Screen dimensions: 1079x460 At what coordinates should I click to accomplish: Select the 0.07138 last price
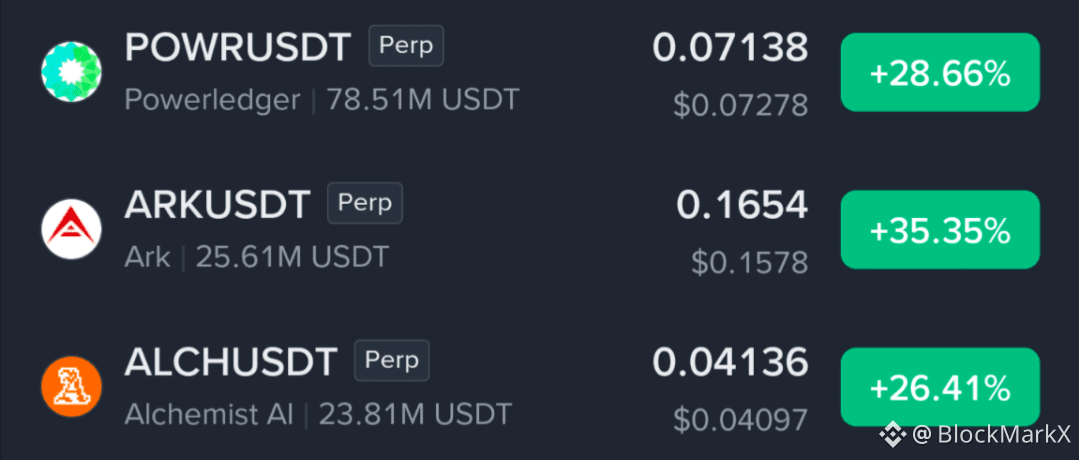pos(730,48)
